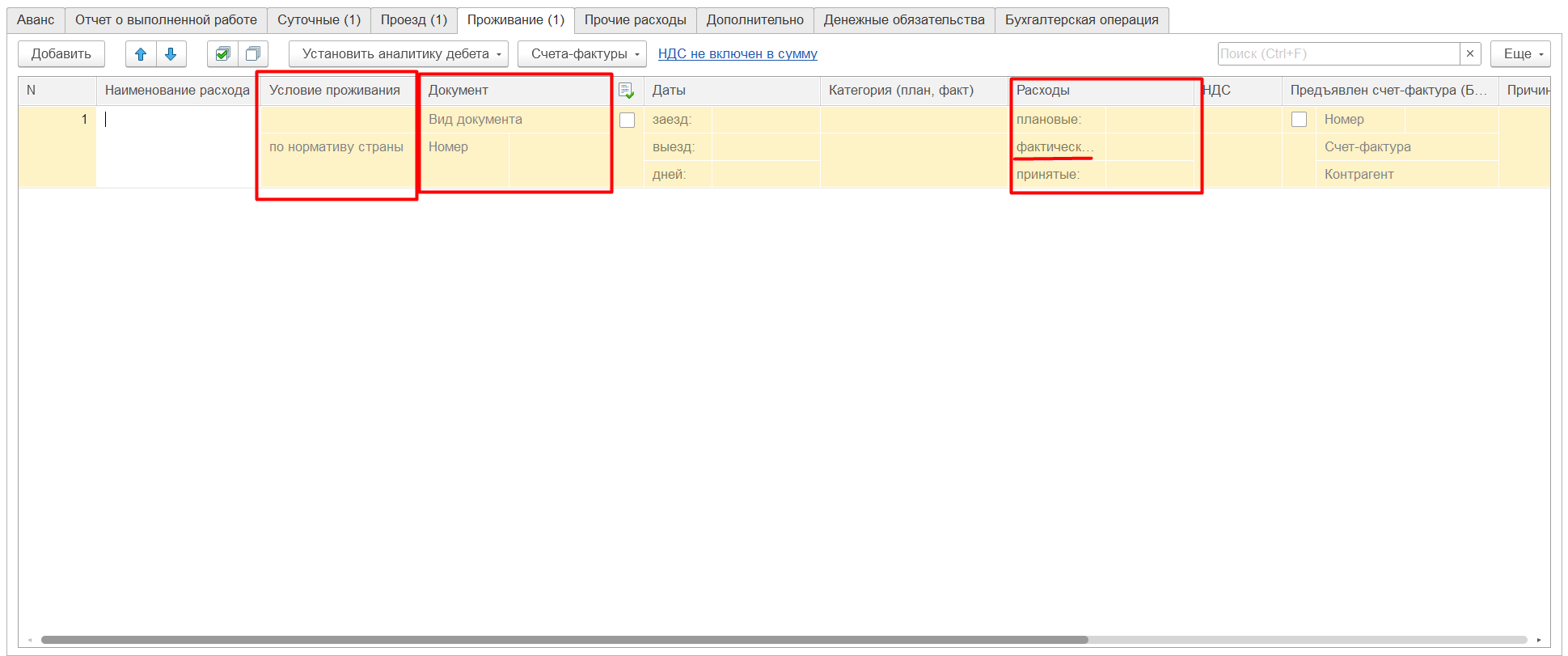Switch to the Суточные (1) tab

point(319,20)
